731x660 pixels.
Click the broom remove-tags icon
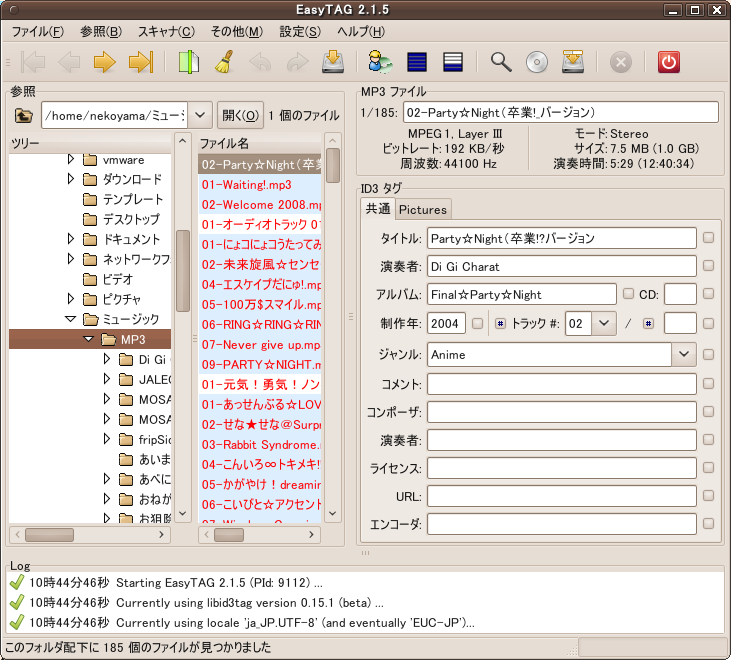[x=224, y=62]
